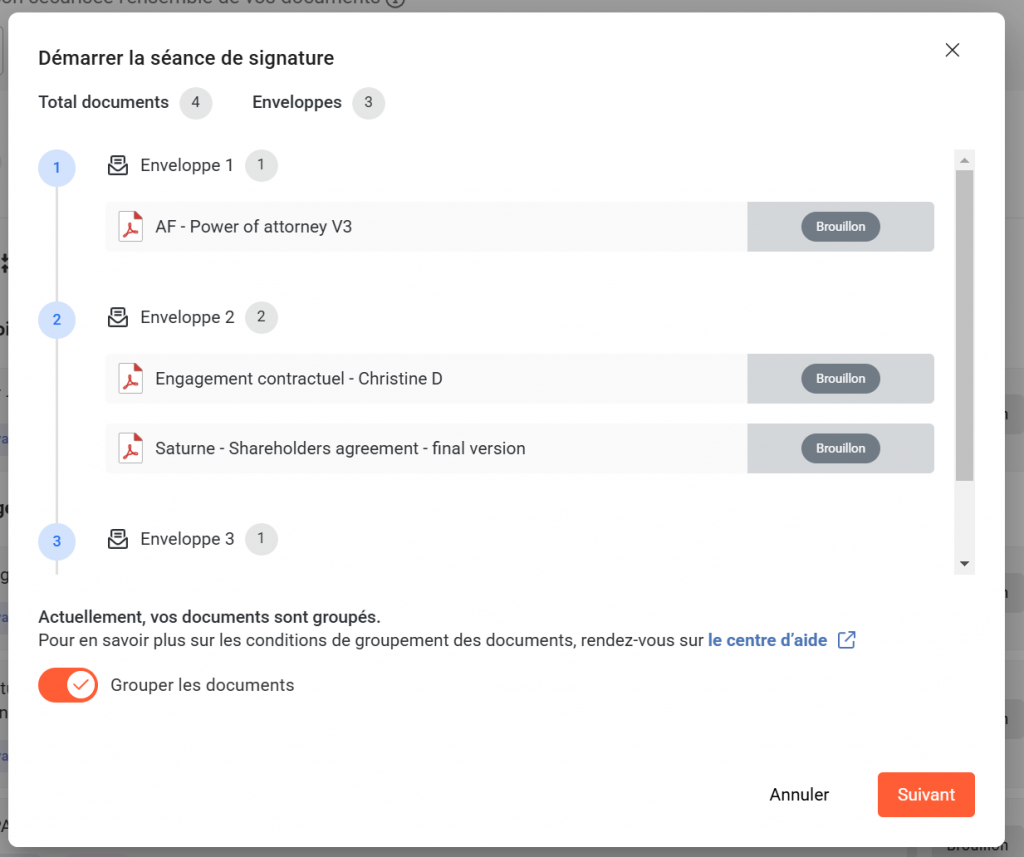Click the PDF icon for Saturne - Shareholders agreement
This screenshot has width=1024, height=857.
[x=131, y=449]
